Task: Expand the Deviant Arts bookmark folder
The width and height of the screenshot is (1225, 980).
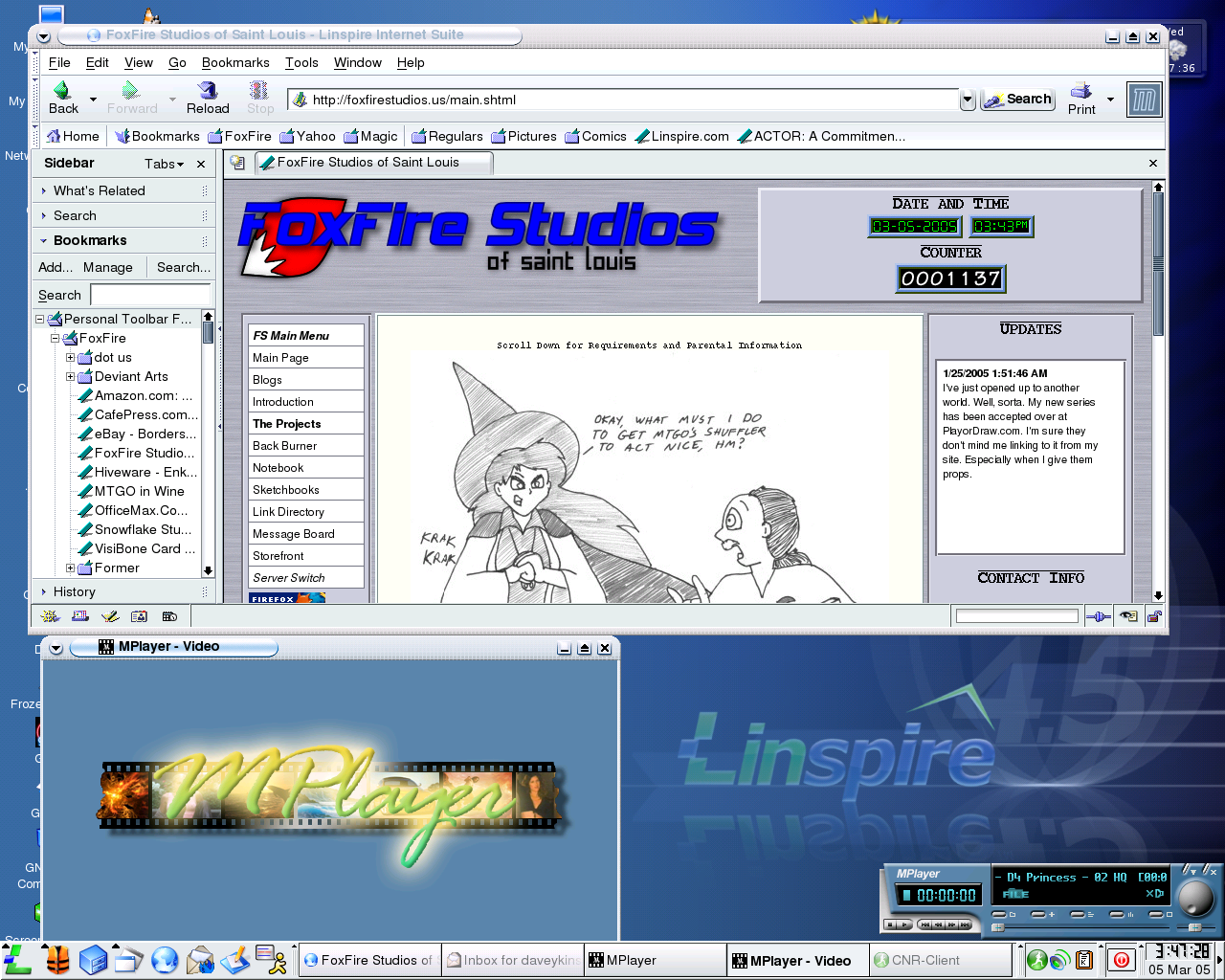Action: click(x=70, y=377)
